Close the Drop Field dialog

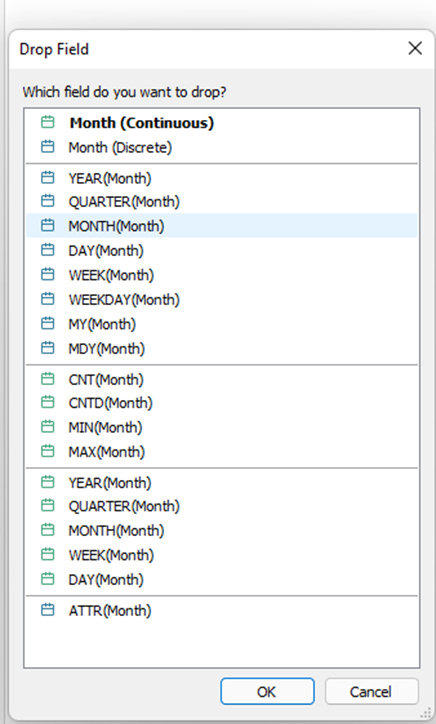coord(415,48)
